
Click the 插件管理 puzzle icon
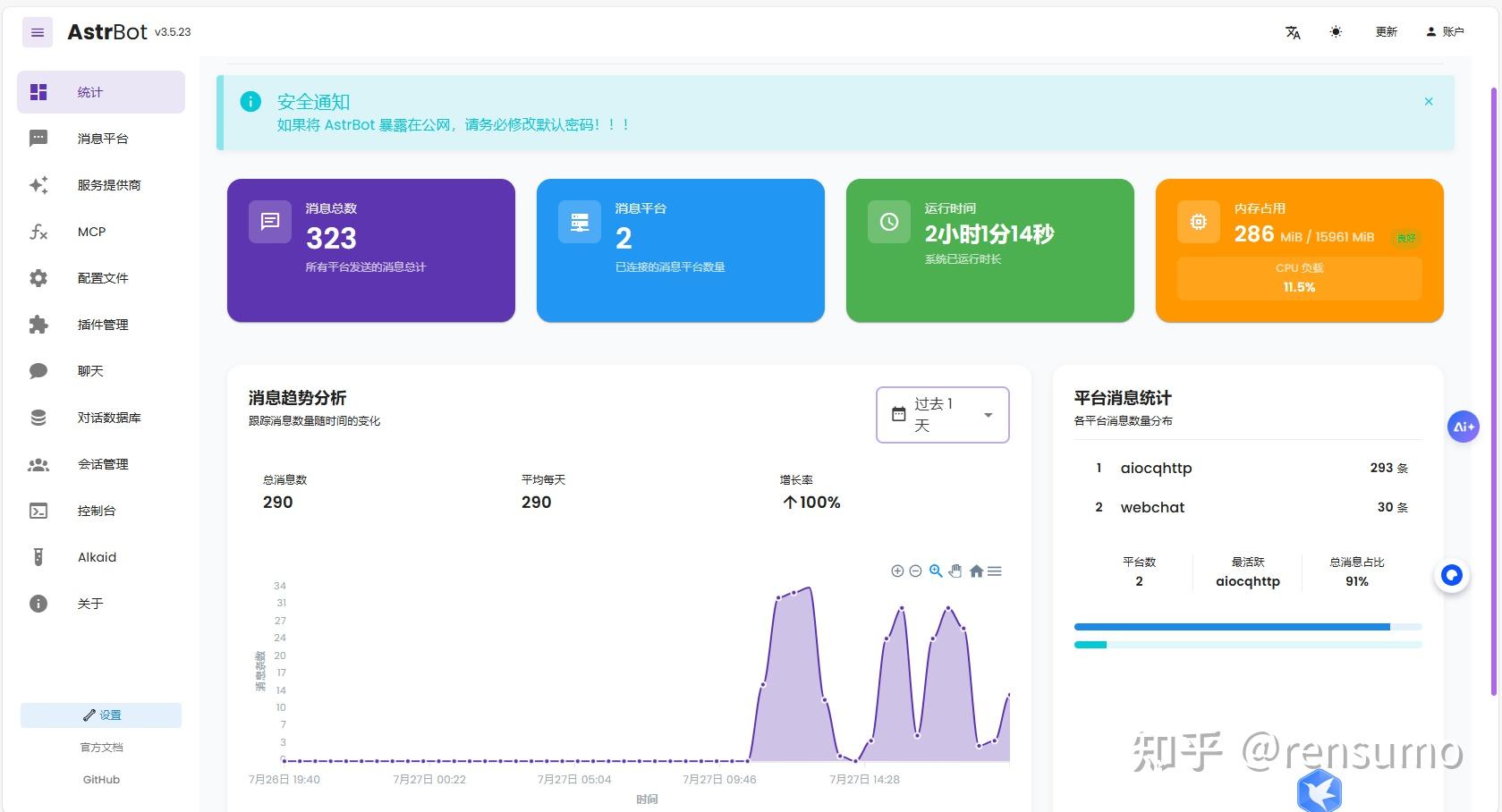(38, 325)
